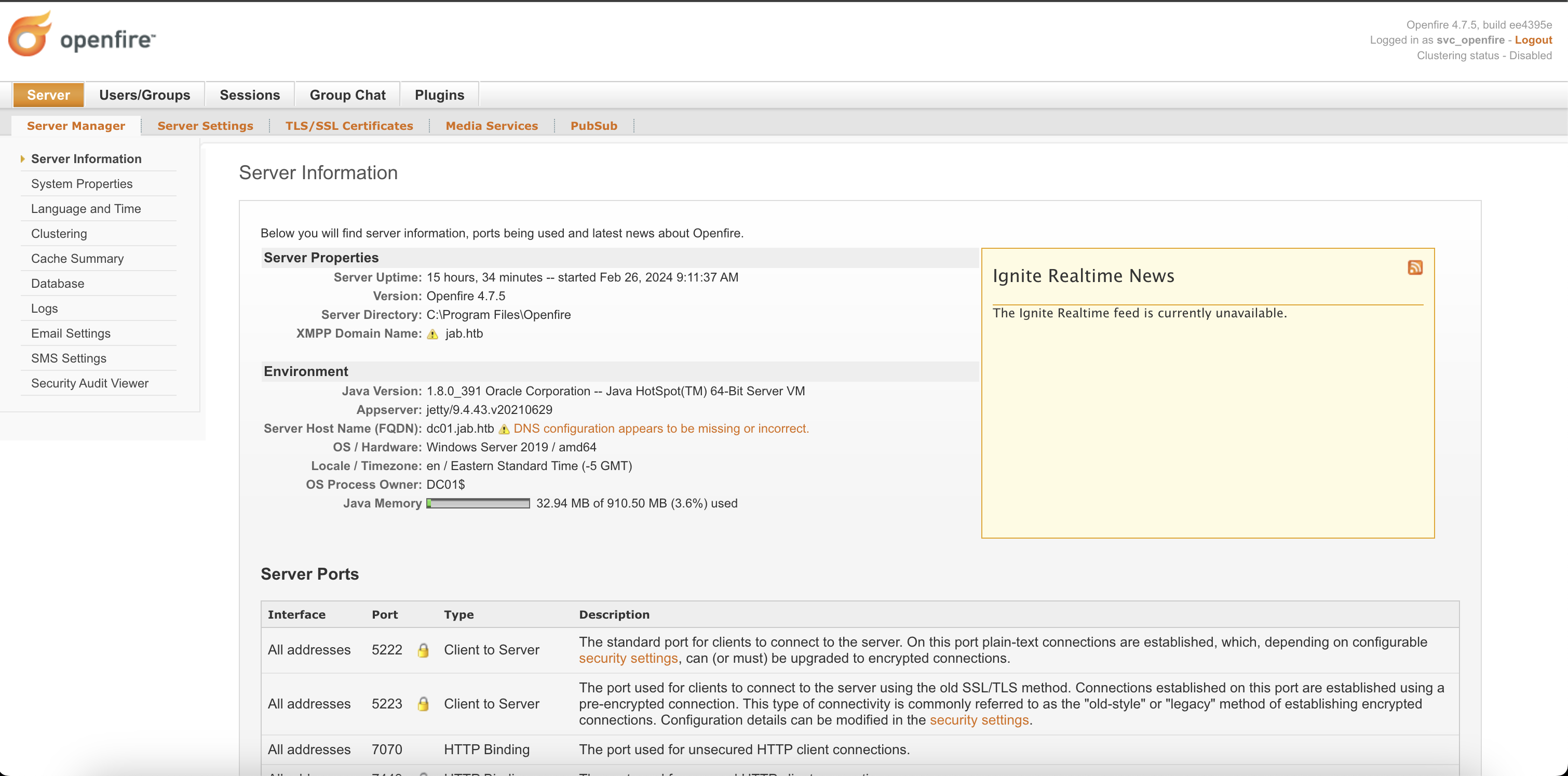This screenshot has width=1568, height=776.
Task: Click the svc_openfire username text
Action: pyautogui.click(x=1470, y=40)
